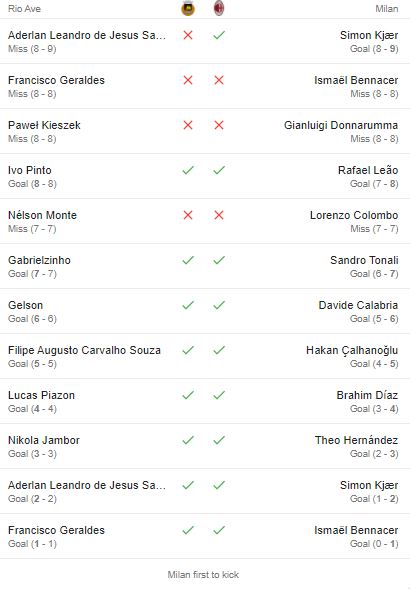Open Theo Hernández player entry
Viewport: 410px width, 589px height.
(357, 440)
